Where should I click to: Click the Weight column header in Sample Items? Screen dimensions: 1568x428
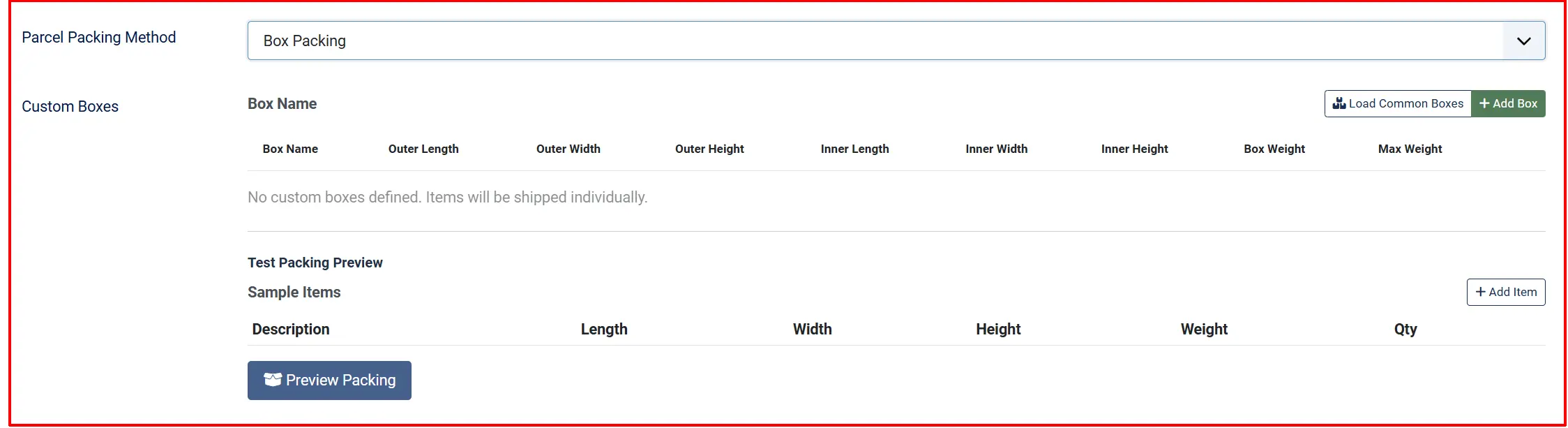(x=1204, y=330)
